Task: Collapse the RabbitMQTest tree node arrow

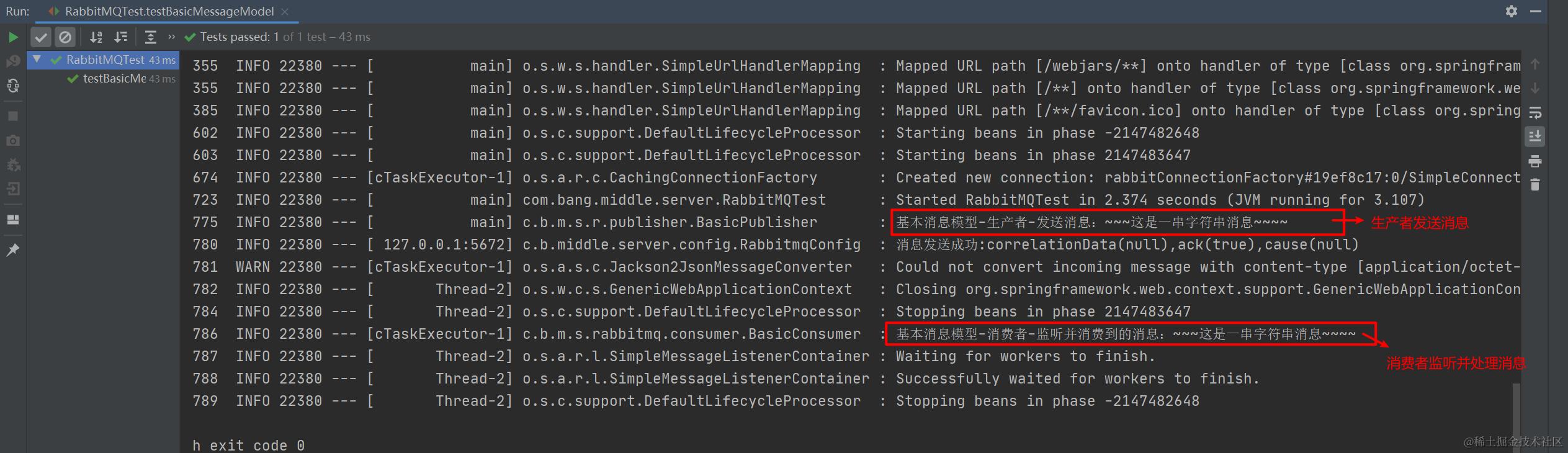Action: (37, 59)
